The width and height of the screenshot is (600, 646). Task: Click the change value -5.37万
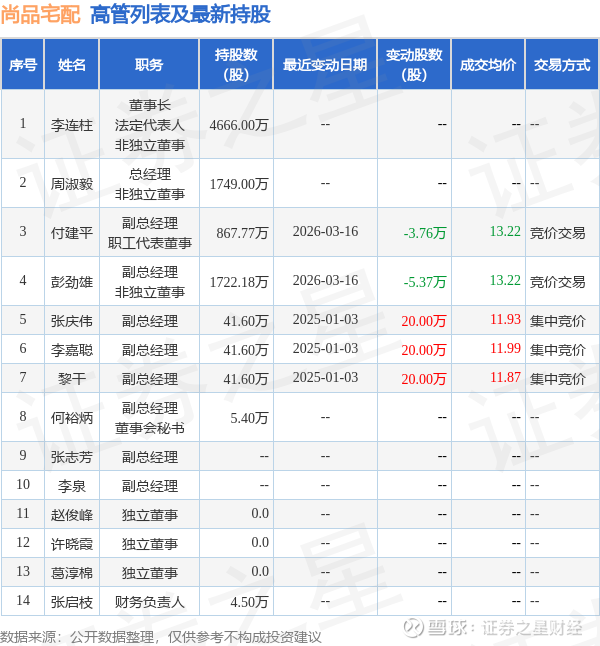point(425,282)
